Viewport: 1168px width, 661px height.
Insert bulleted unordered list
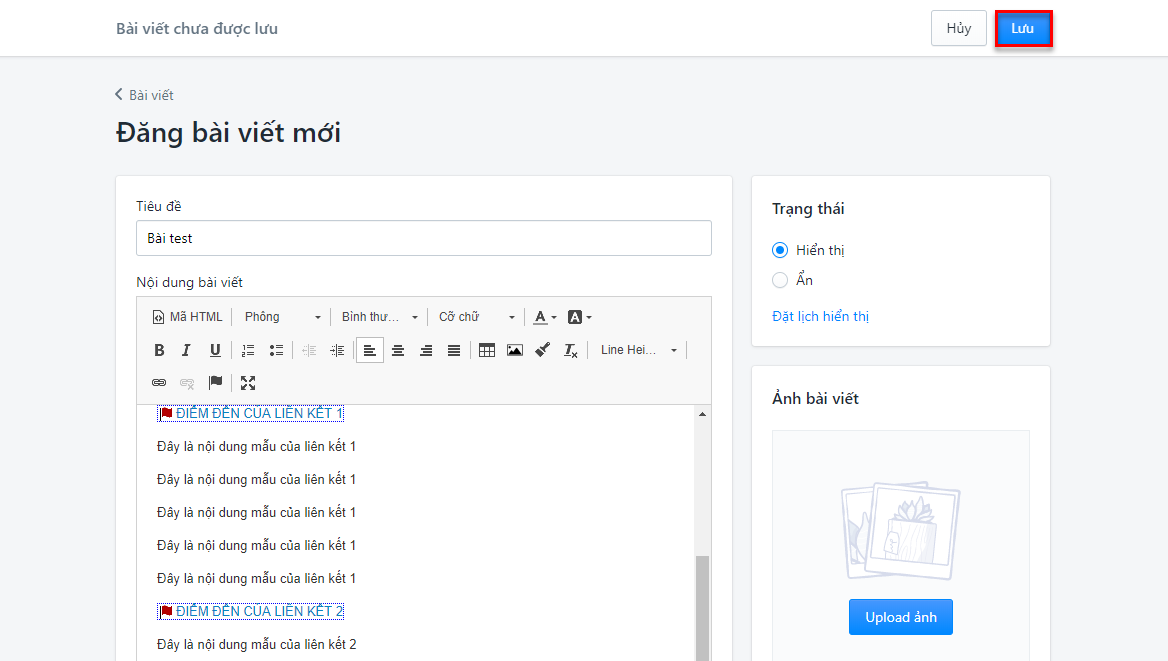[276, 350]
